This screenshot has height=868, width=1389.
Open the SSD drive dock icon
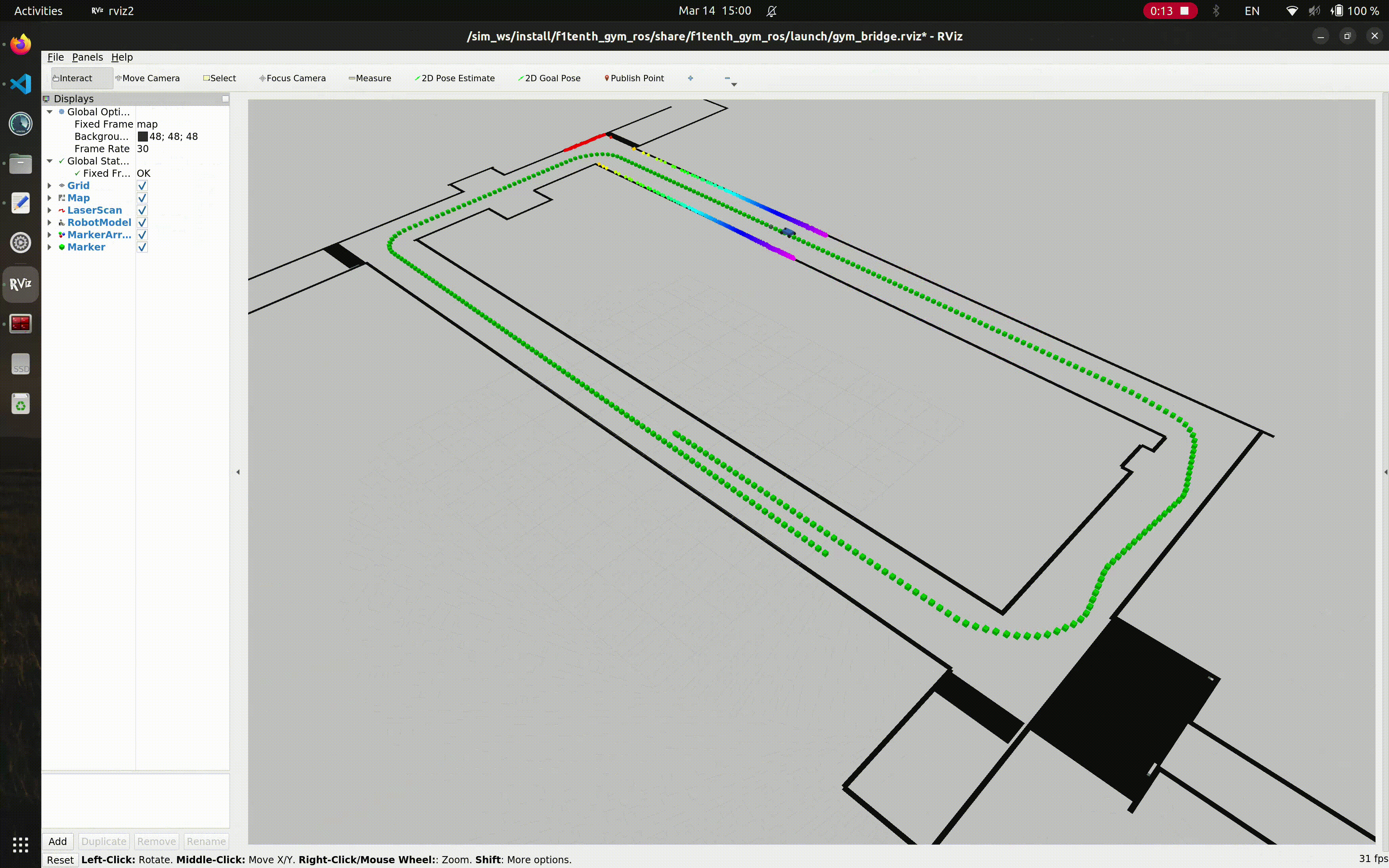[x=21, y=364]
